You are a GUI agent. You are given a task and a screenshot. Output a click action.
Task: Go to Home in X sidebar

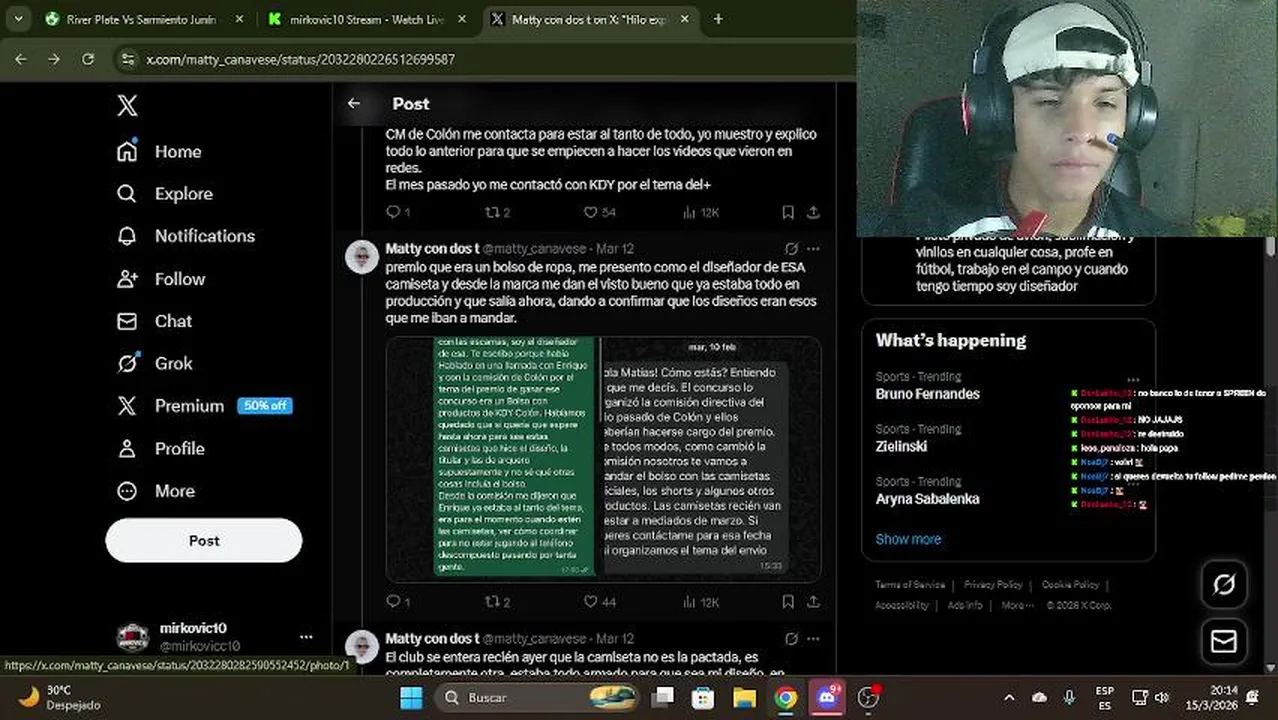pyautogui.click(x=159, y=151)
